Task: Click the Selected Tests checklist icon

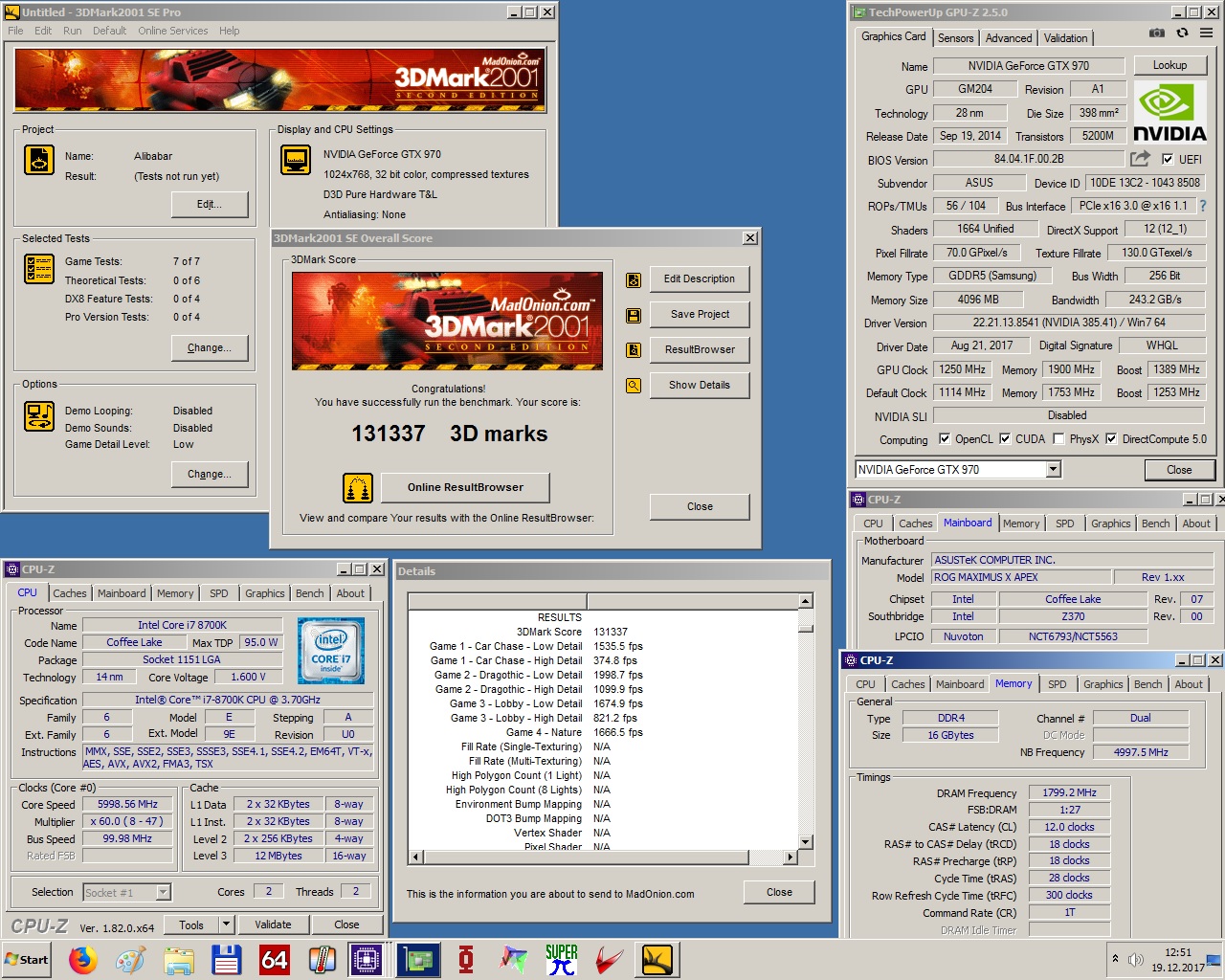Action: (39, 269)
